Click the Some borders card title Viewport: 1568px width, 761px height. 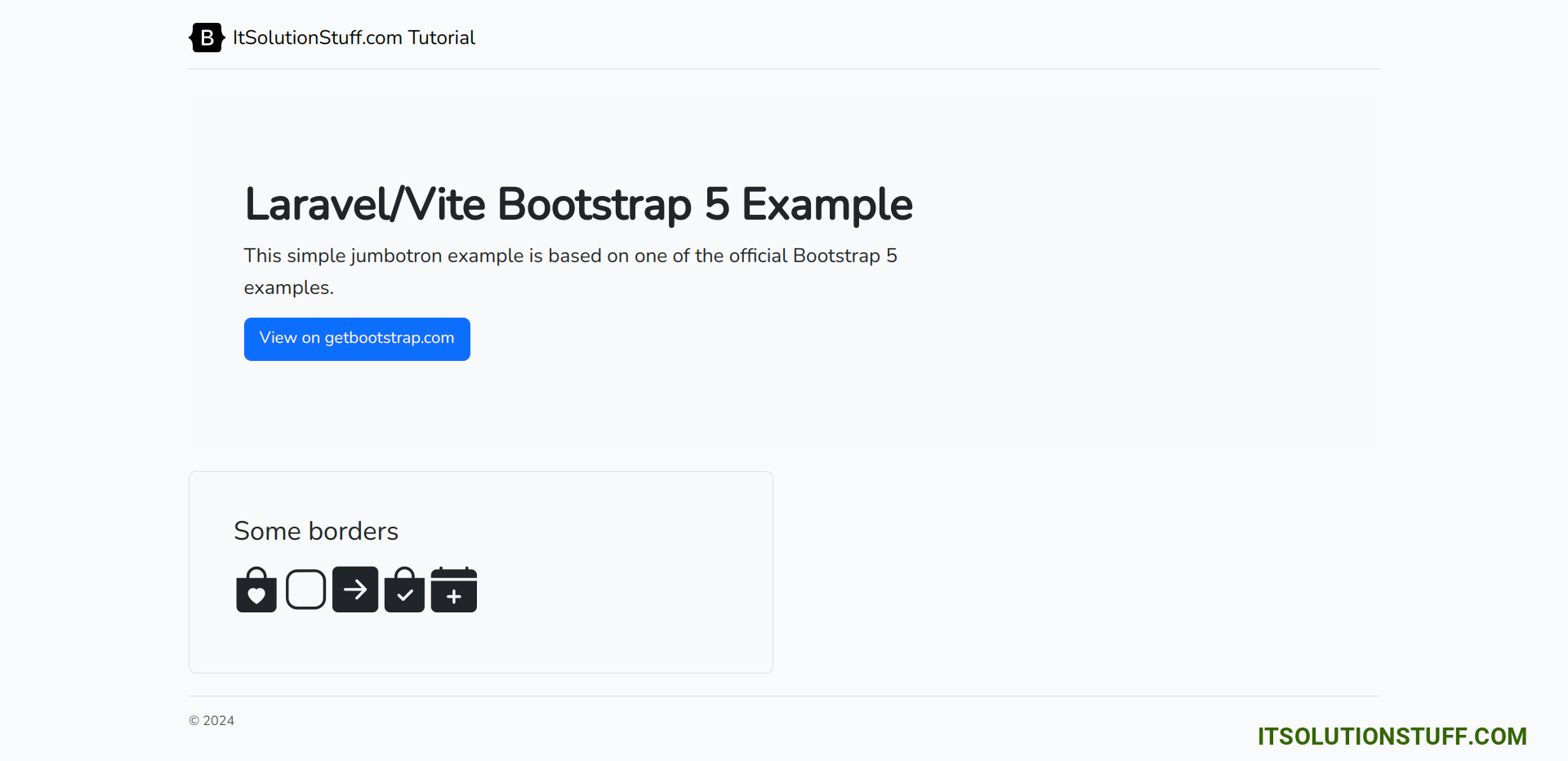tap(316, 531)
